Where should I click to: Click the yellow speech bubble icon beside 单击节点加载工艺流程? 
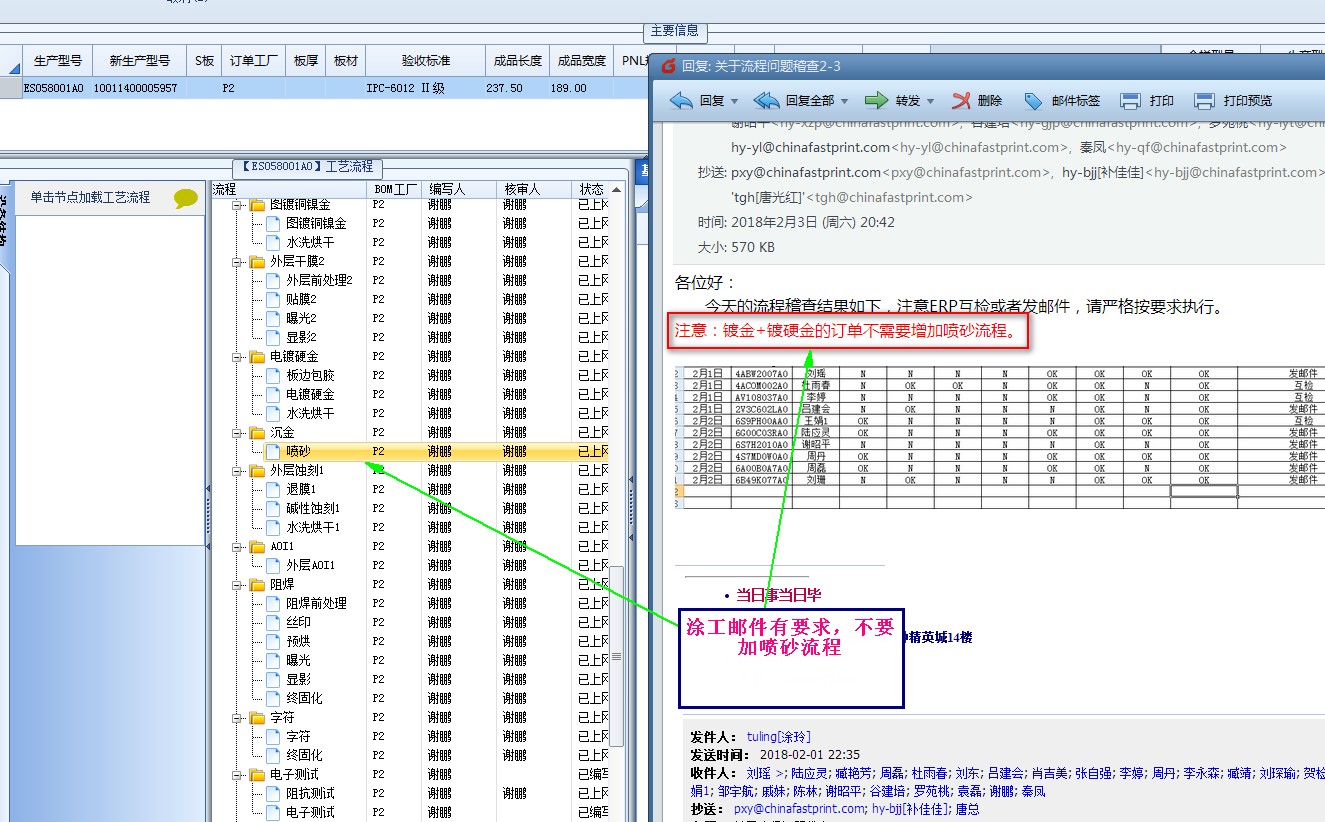(186, 198)
